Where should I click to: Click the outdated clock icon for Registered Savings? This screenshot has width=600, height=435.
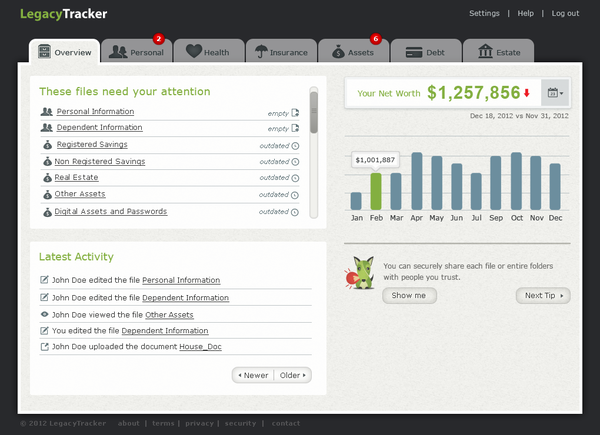pos(295,146)
